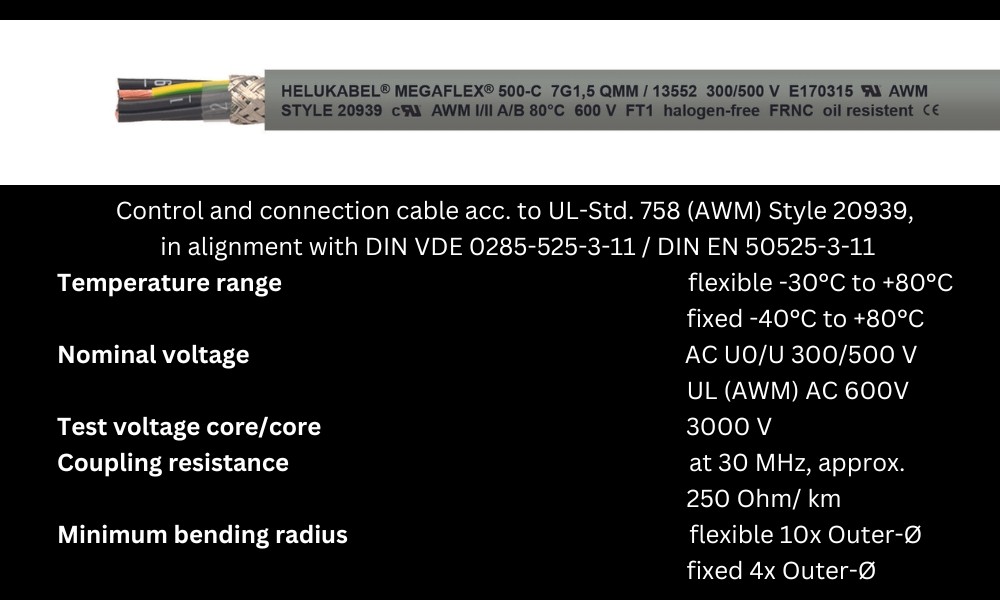The height and width of the screenshot is (600, 1000).
Task: Click the Coupling resistance label
Action: coord(173,462)
